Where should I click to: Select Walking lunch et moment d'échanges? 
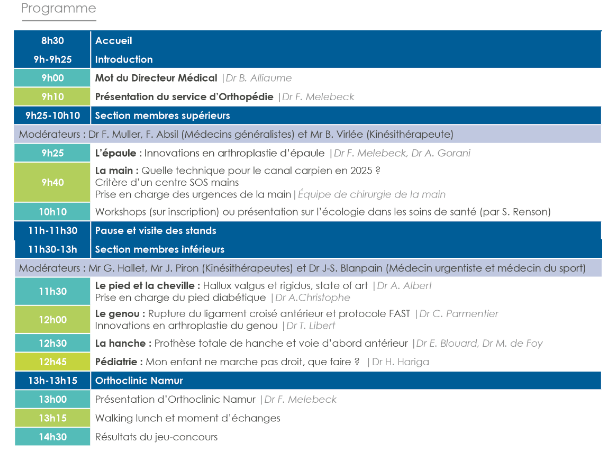[x=187, y=418]
